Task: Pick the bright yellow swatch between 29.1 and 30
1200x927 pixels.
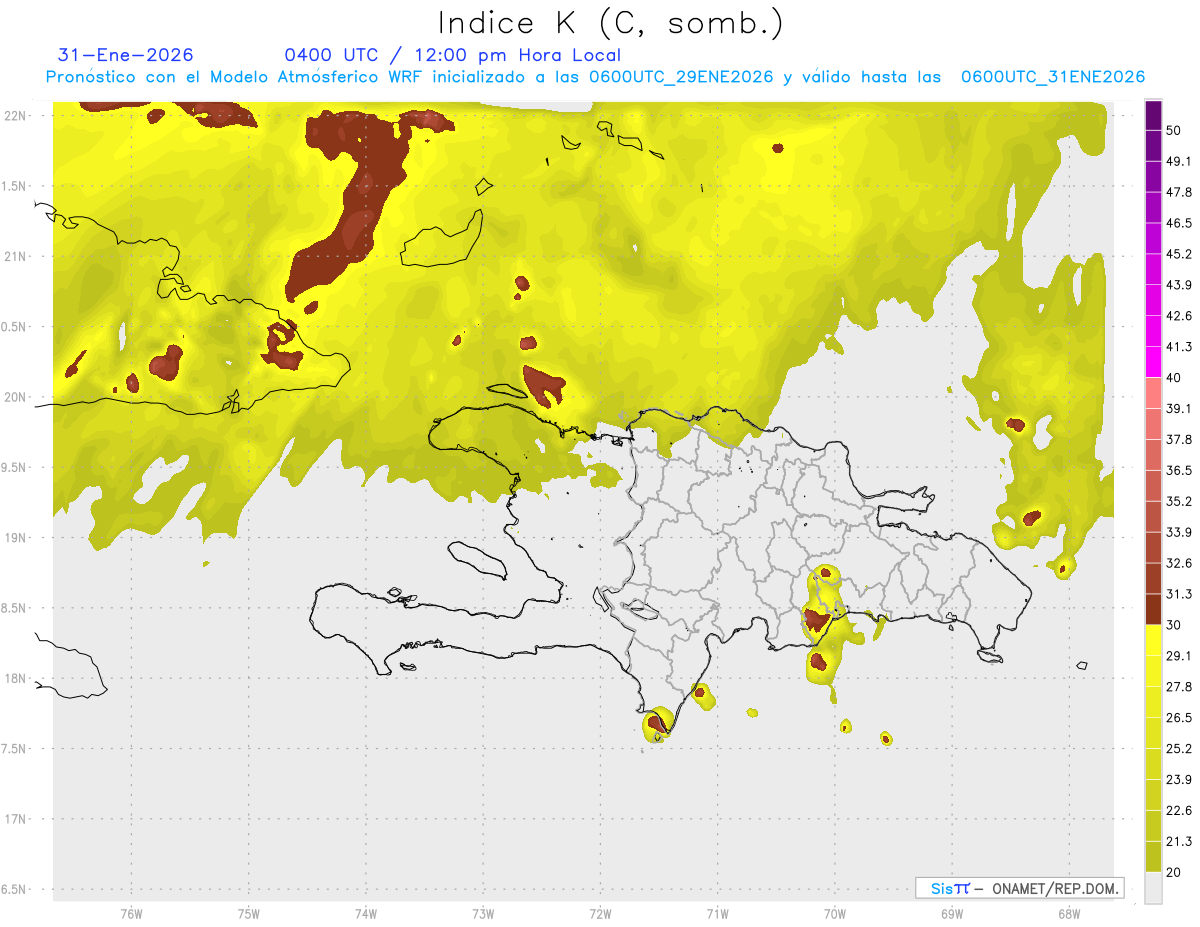Action: coord(1153,640)
